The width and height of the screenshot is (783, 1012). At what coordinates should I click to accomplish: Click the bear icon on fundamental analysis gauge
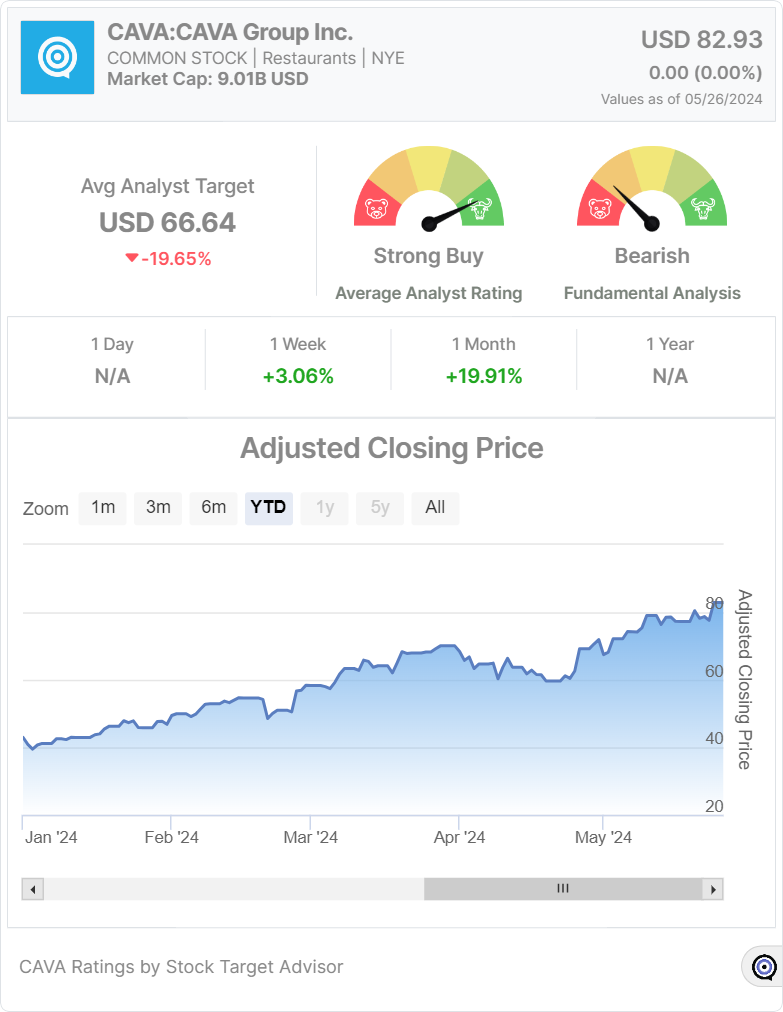point(599,210)
